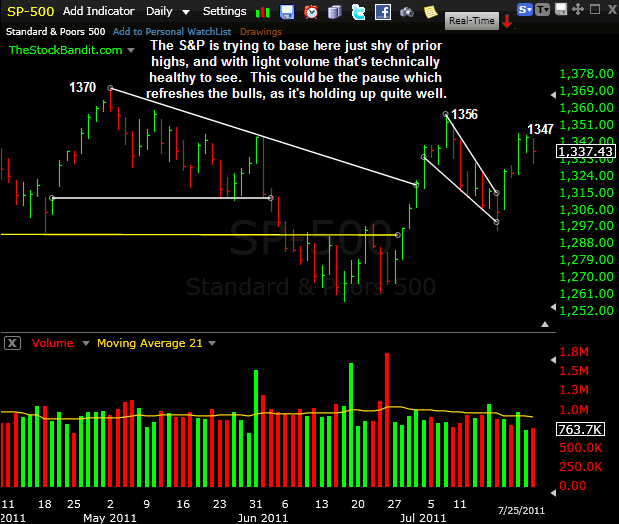Click the Real-Time button
Image resolution: width=619 pixels, height=524 pixels.
point(472,21)
